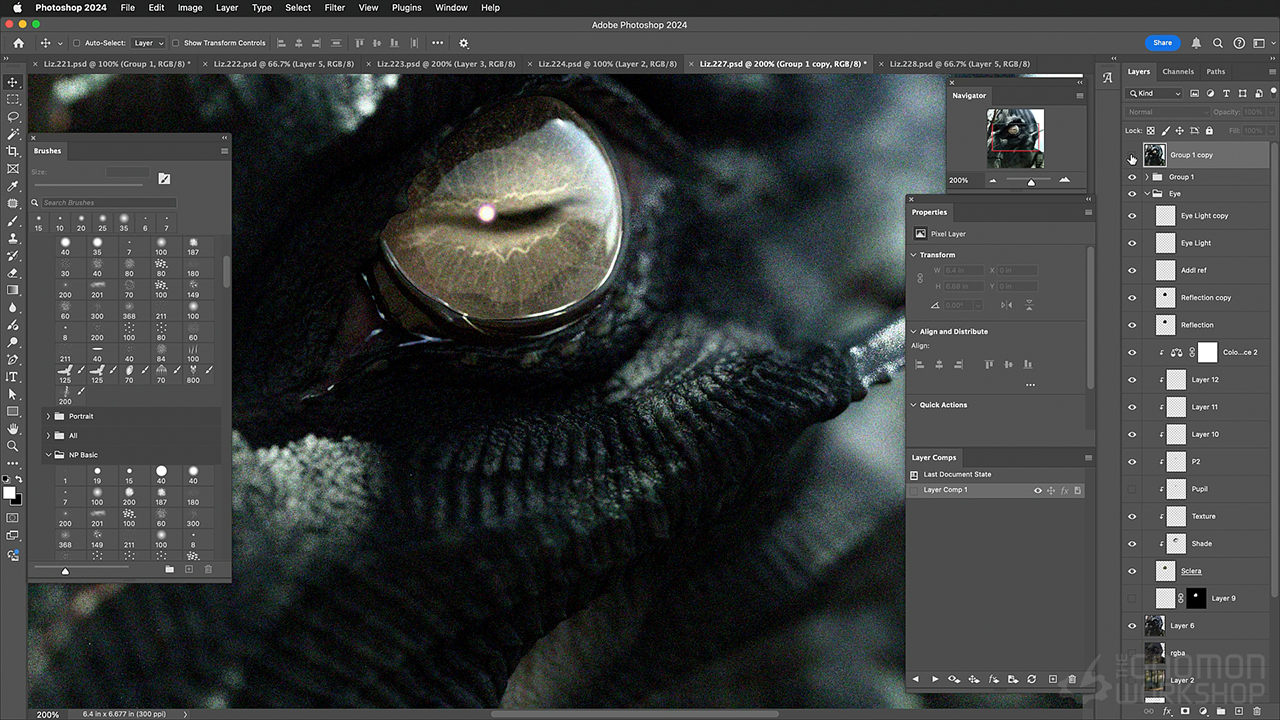Viewport: 1280px width, 720px height.
Task: Hide the Eye Light layer
Action: pos(1132,243)
